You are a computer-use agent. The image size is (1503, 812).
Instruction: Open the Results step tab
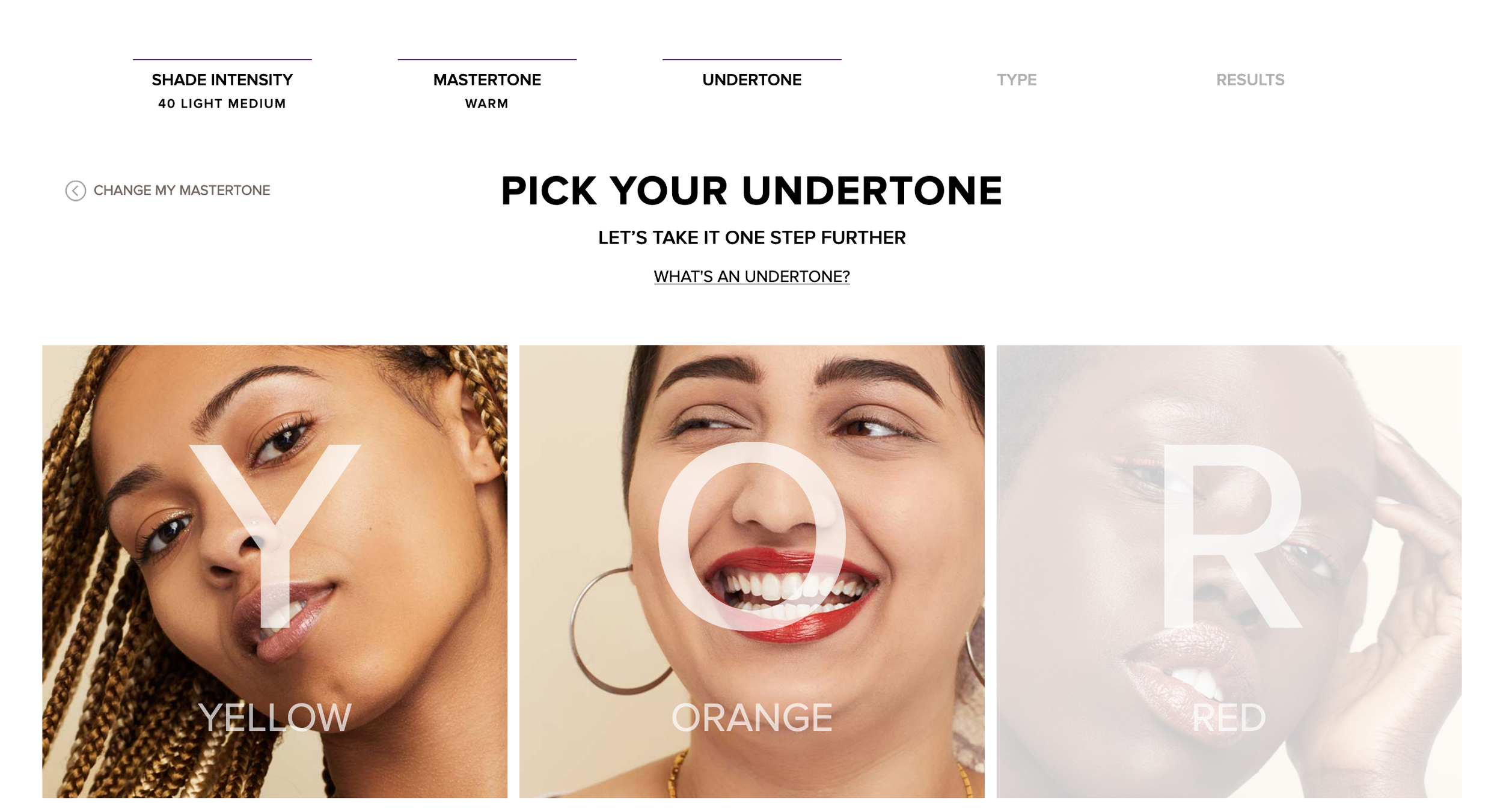[x=1250, y=80]
